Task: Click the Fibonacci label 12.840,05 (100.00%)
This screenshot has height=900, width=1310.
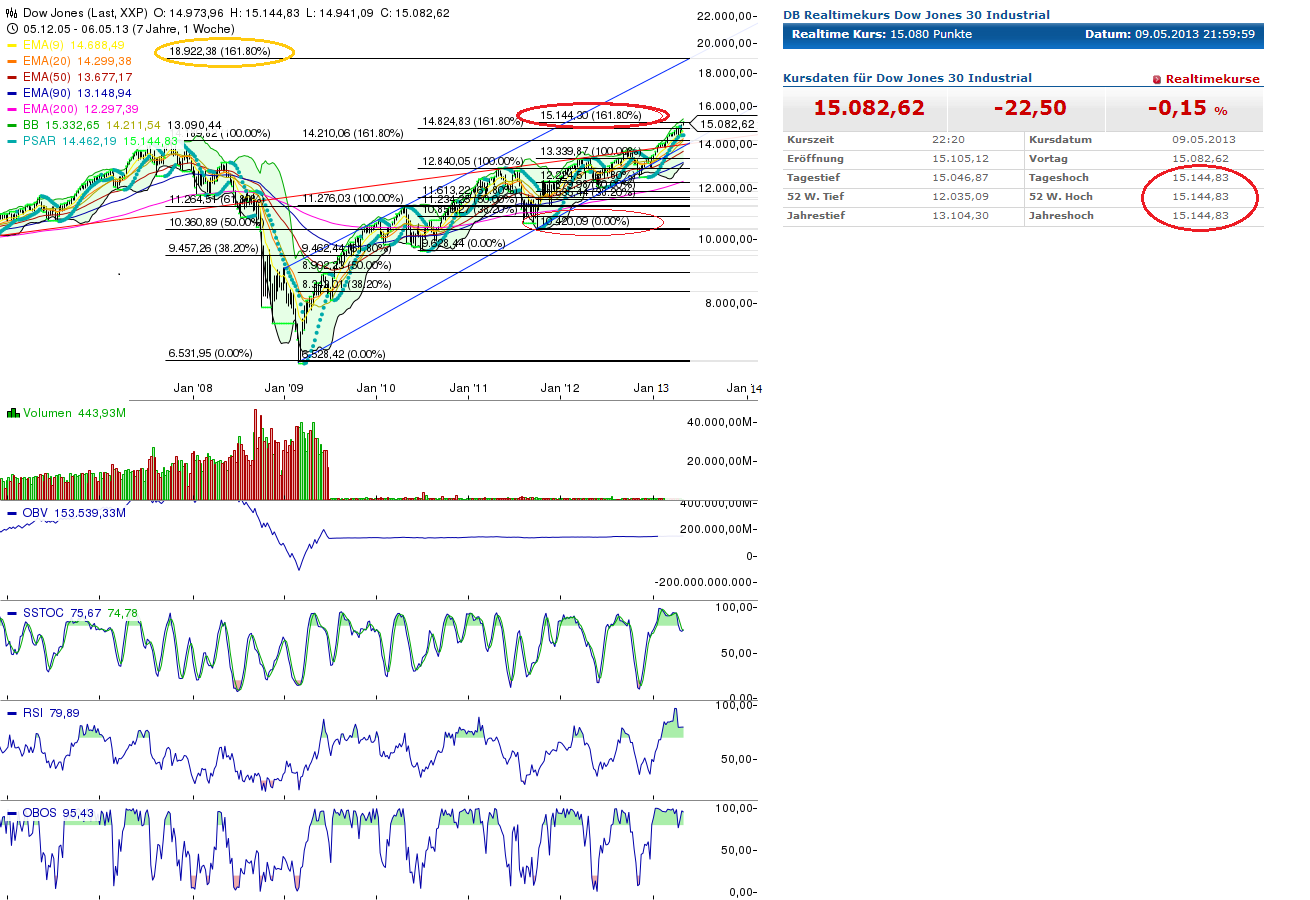Action: point(472,161)
